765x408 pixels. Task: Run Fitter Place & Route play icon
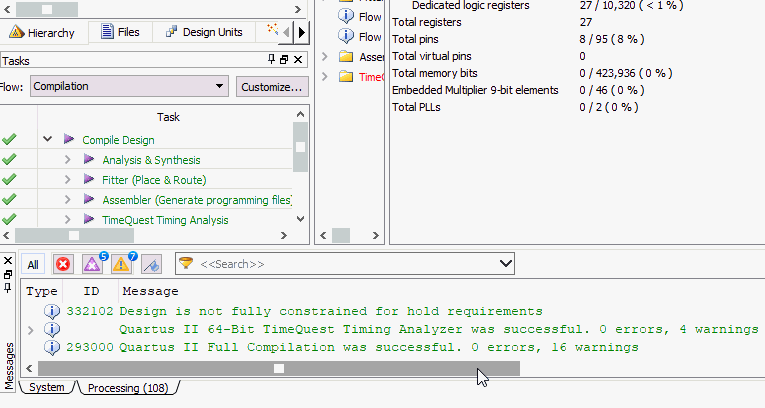88,180
